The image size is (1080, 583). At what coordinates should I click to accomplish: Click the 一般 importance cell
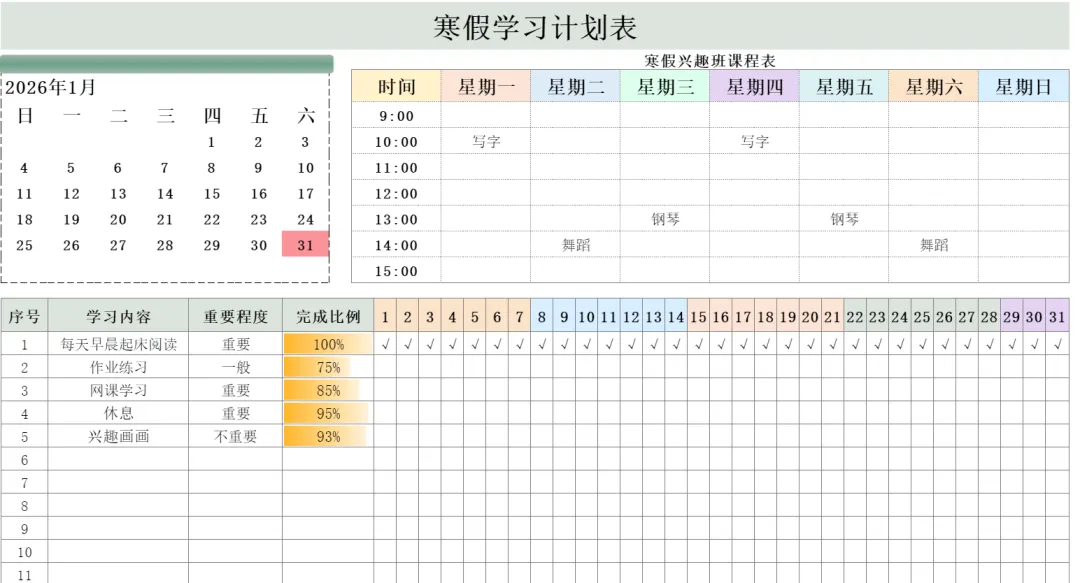click(236, 367)
